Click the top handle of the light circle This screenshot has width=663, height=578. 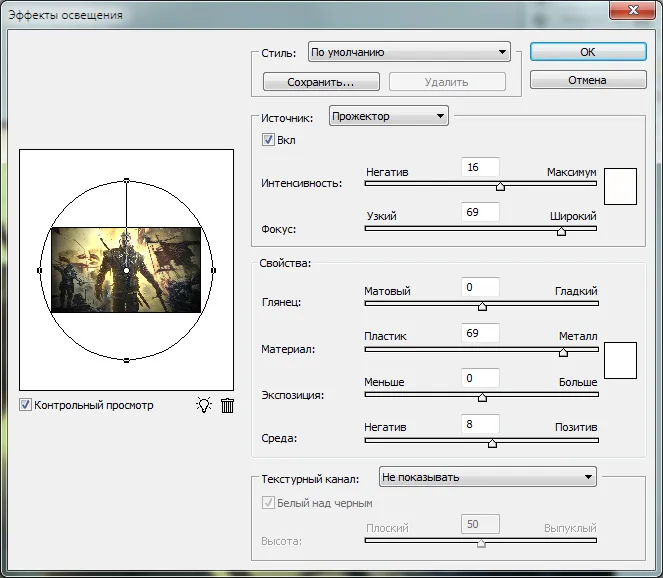126,181
